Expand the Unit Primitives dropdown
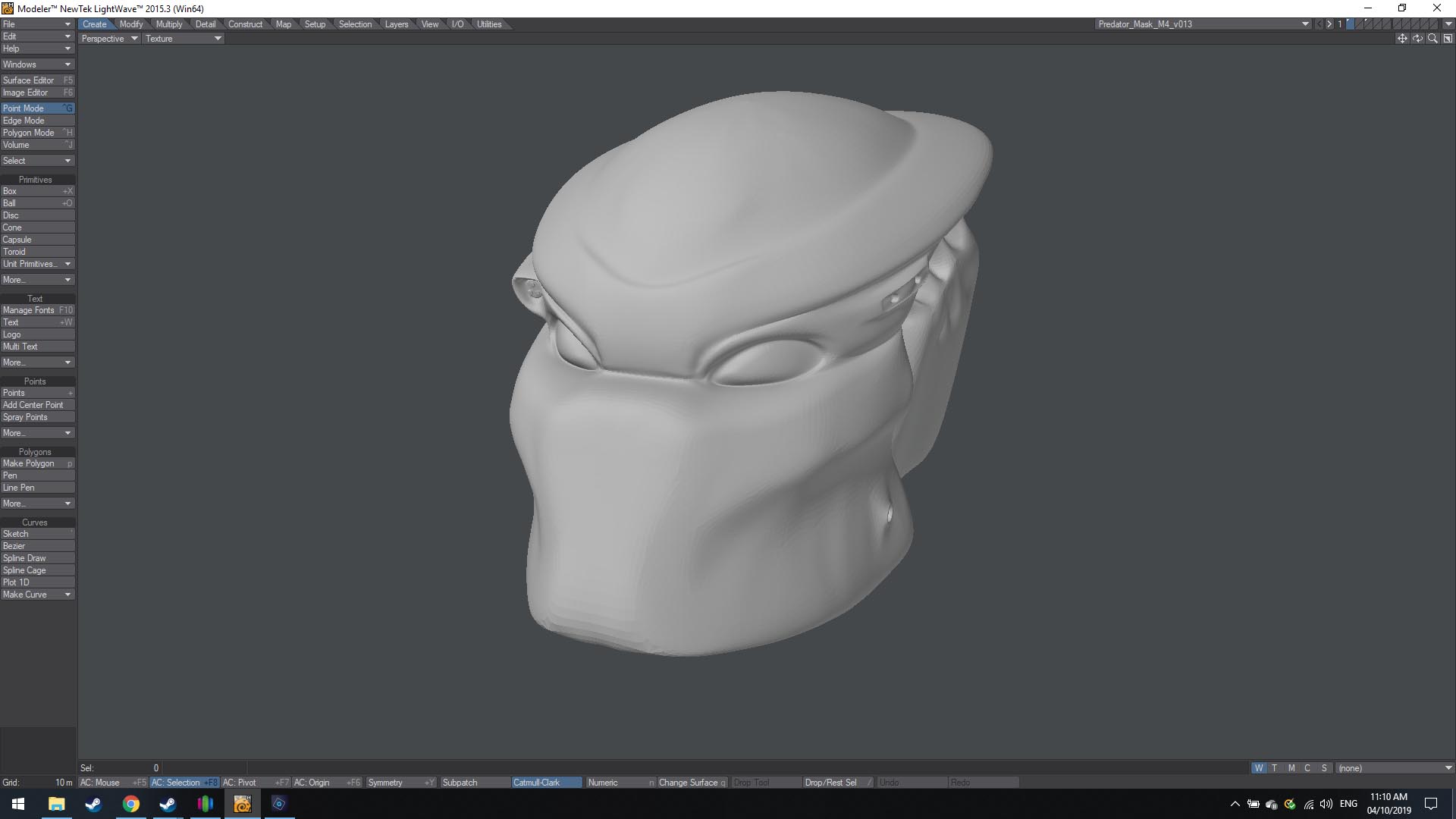The image size is (1456, 819). point(37,264)
